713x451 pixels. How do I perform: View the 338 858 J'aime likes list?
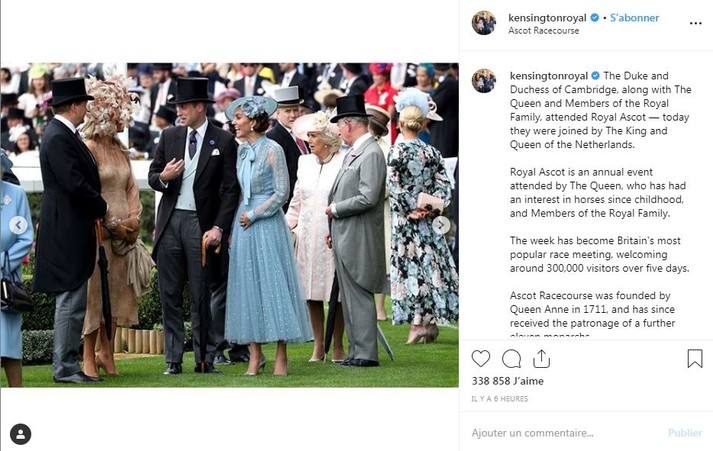point(507,381)
